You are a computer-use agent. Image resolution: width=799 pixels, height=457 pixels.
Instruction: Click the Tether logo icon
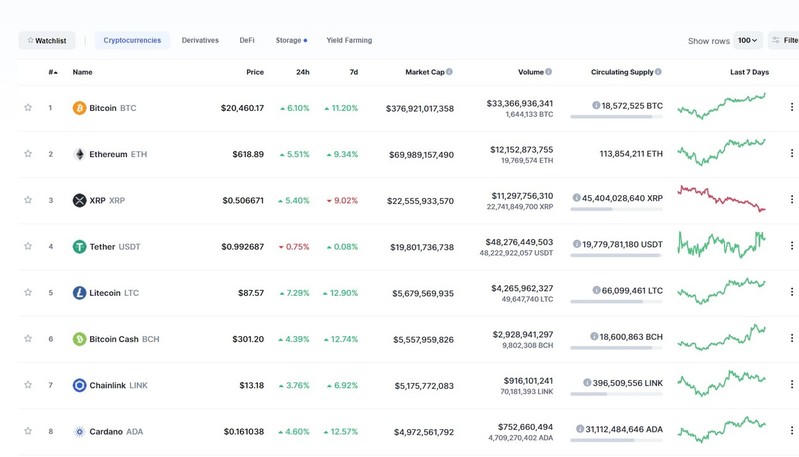(80, 246)
